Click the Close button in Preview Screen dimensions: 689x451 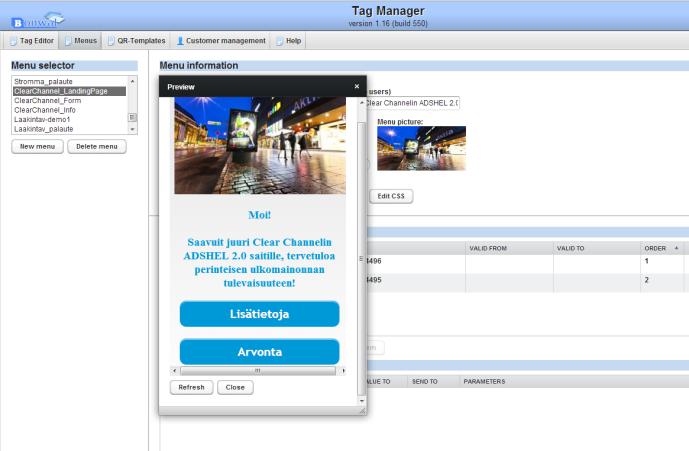coord(235,387)
